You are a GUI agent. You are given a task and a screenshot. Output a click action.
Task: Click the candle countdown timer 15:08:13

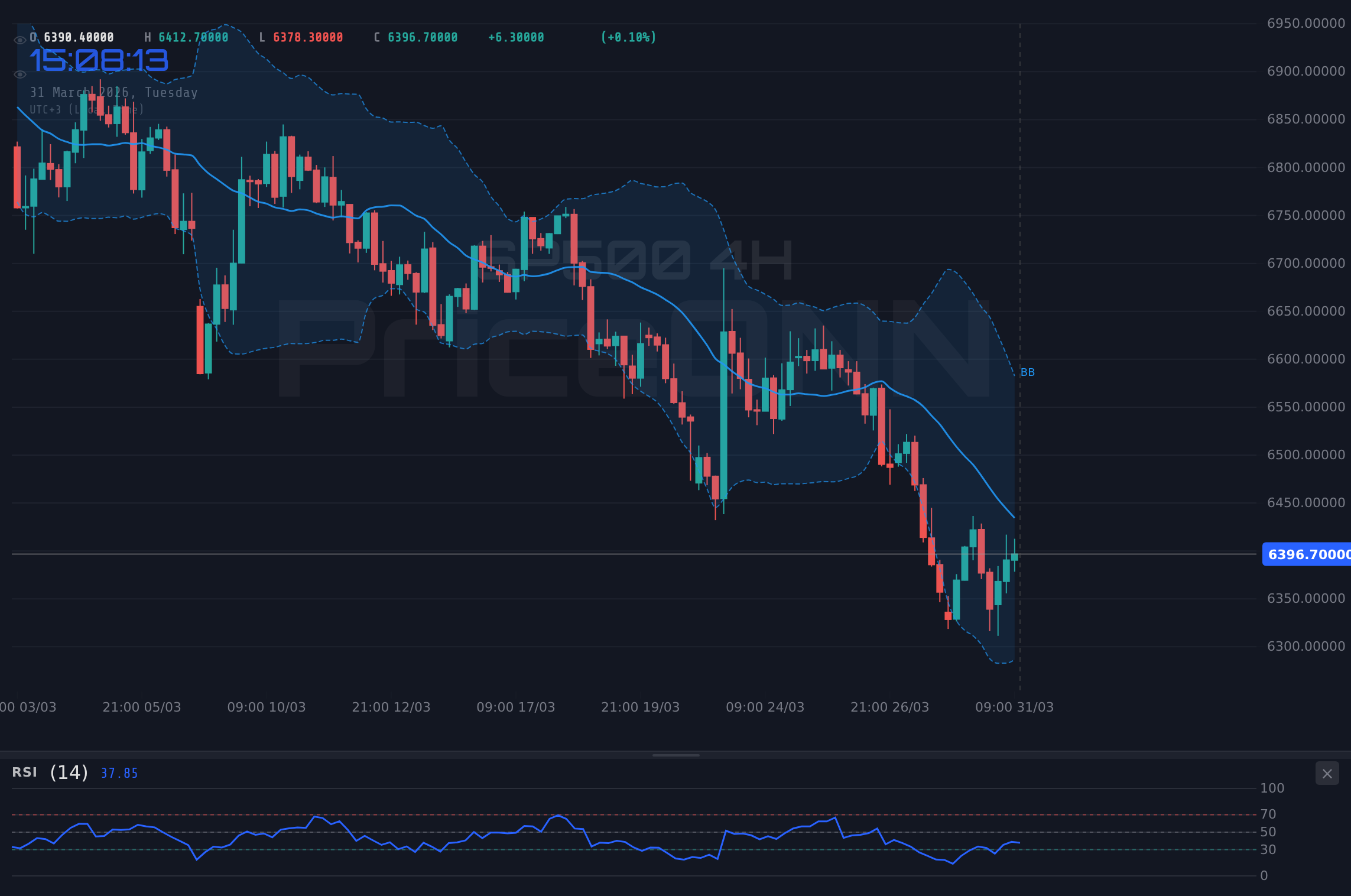pyautogui.click(x=99, y=59)
